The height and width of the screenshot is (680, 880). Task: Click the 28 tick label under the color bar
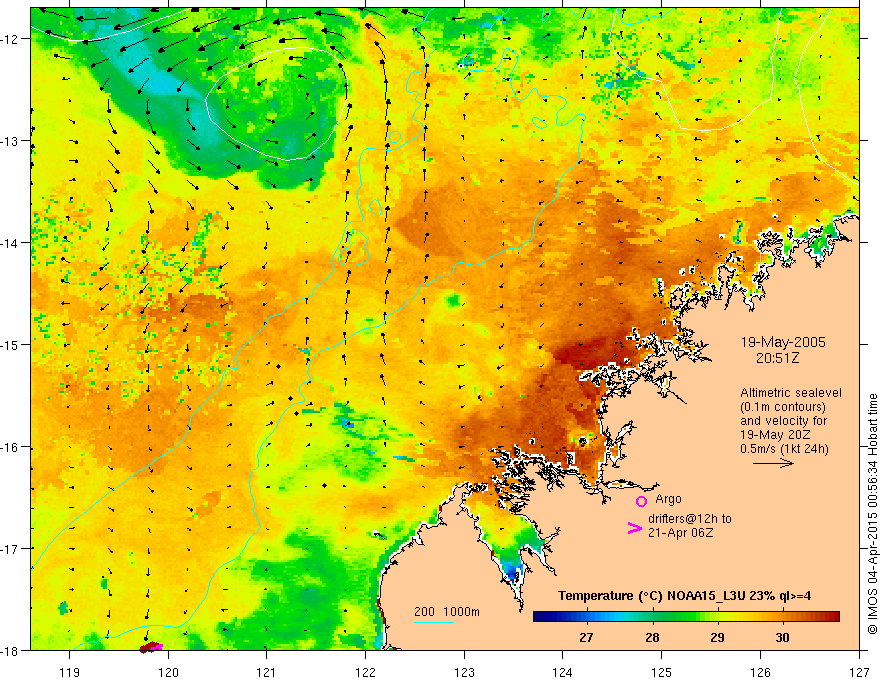[652, 637]
